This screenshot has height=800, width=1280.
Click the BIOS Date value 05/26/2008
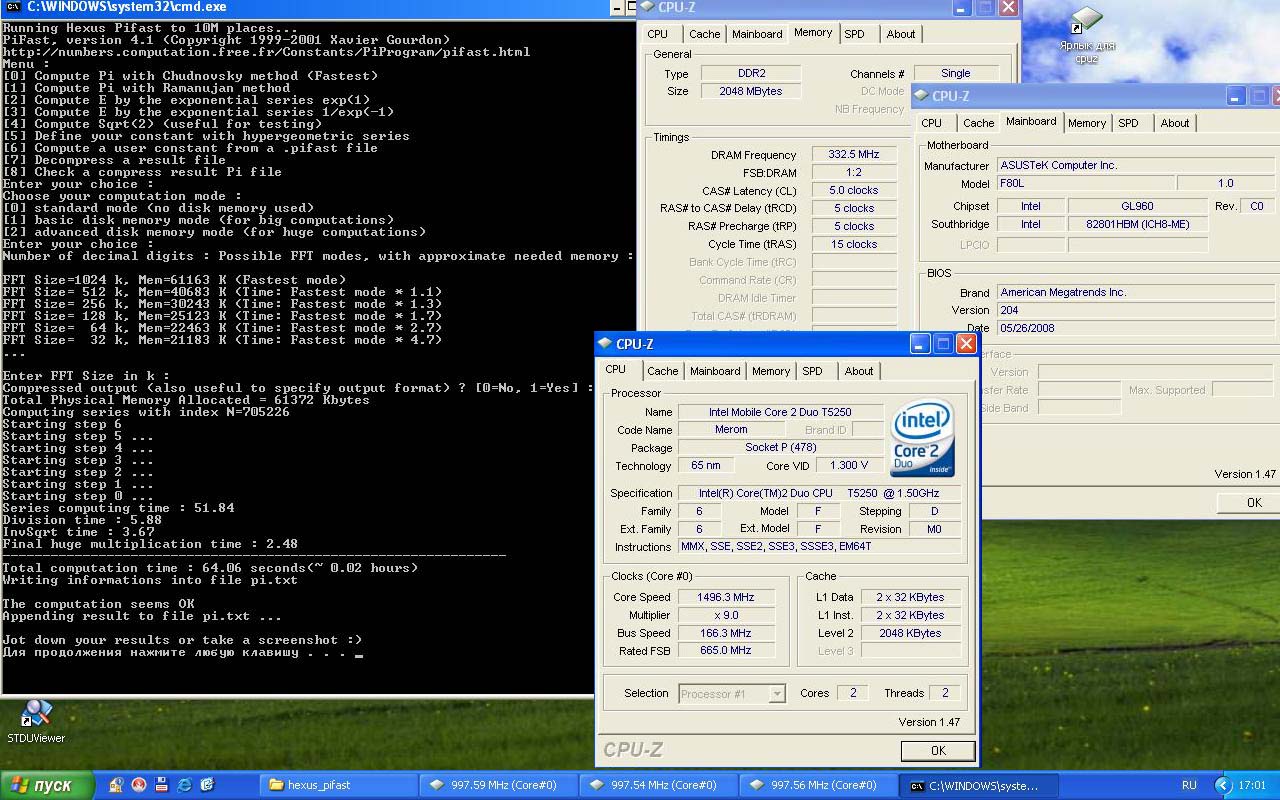(x=1138, y=328)
